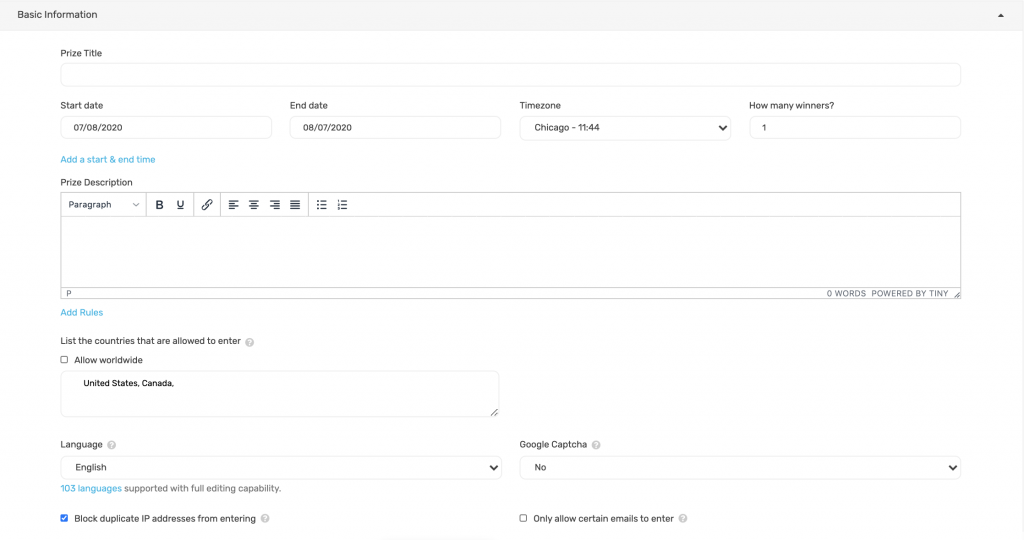
Task: Center align the description text
Action: [254, 205]
